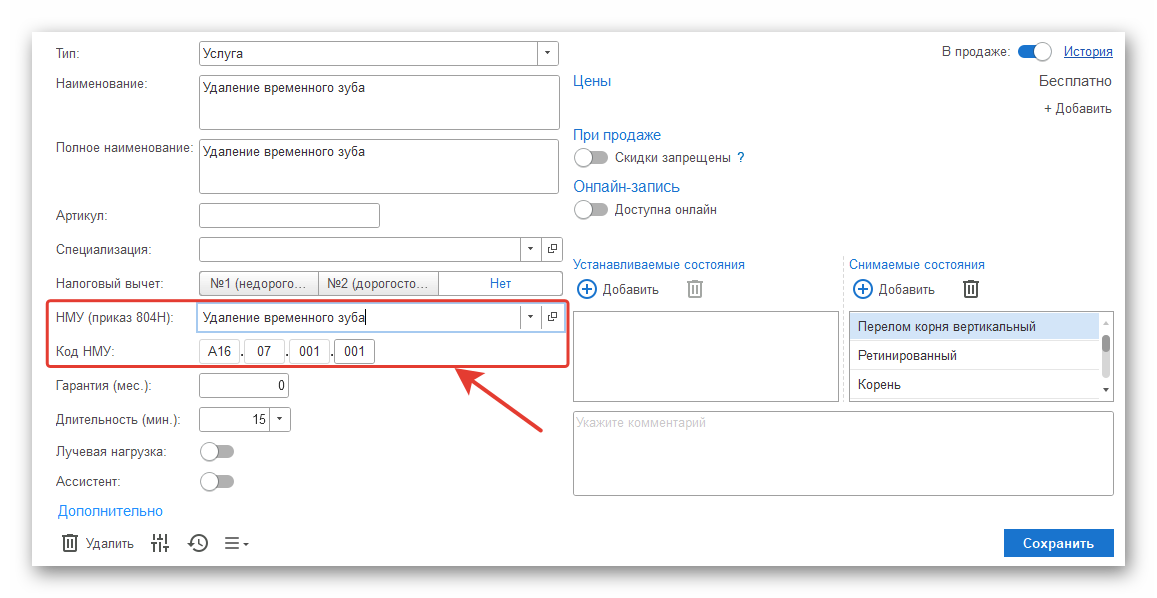
Task: Disable the В продаже toggle
Action: click(1035, 52)
